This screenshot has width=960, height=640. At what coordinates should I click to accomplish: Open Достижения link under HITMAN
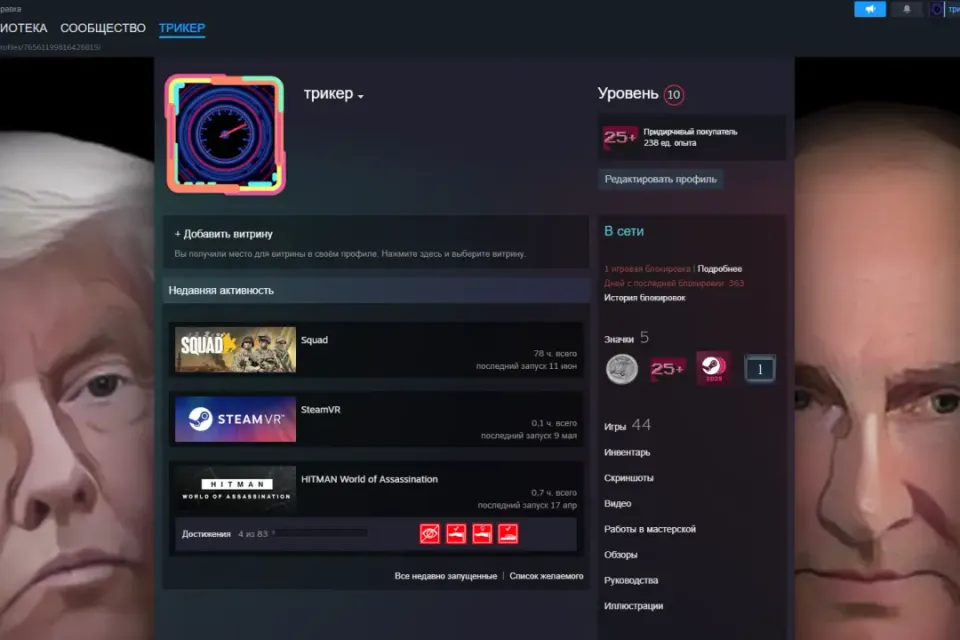[x=206, y=534]
